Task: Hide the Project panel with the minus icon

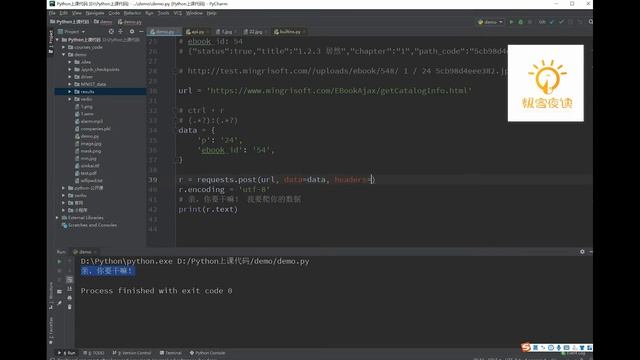Action: point(141,31)
